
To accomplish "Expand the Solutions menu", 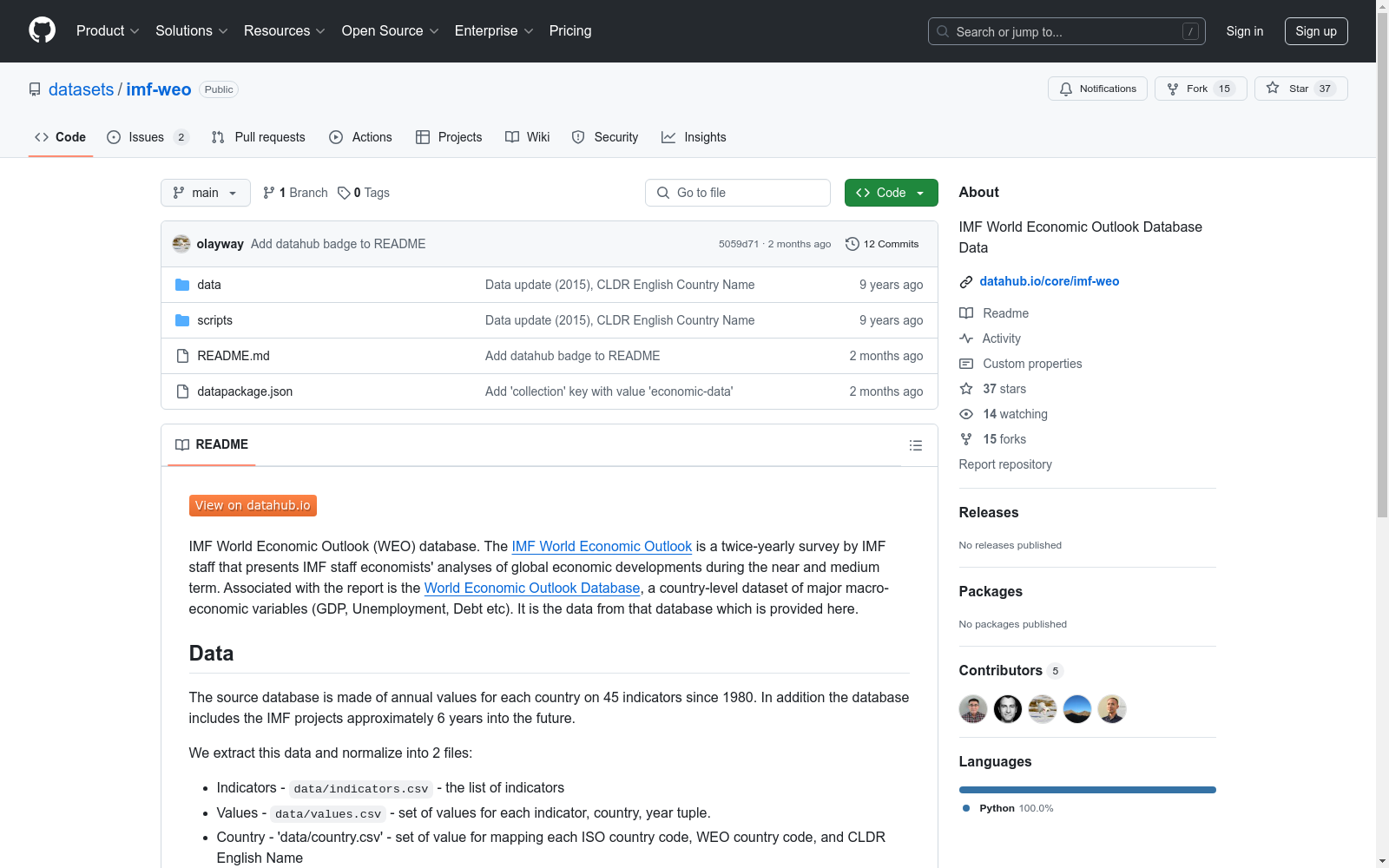I will [x=191, y=30].
